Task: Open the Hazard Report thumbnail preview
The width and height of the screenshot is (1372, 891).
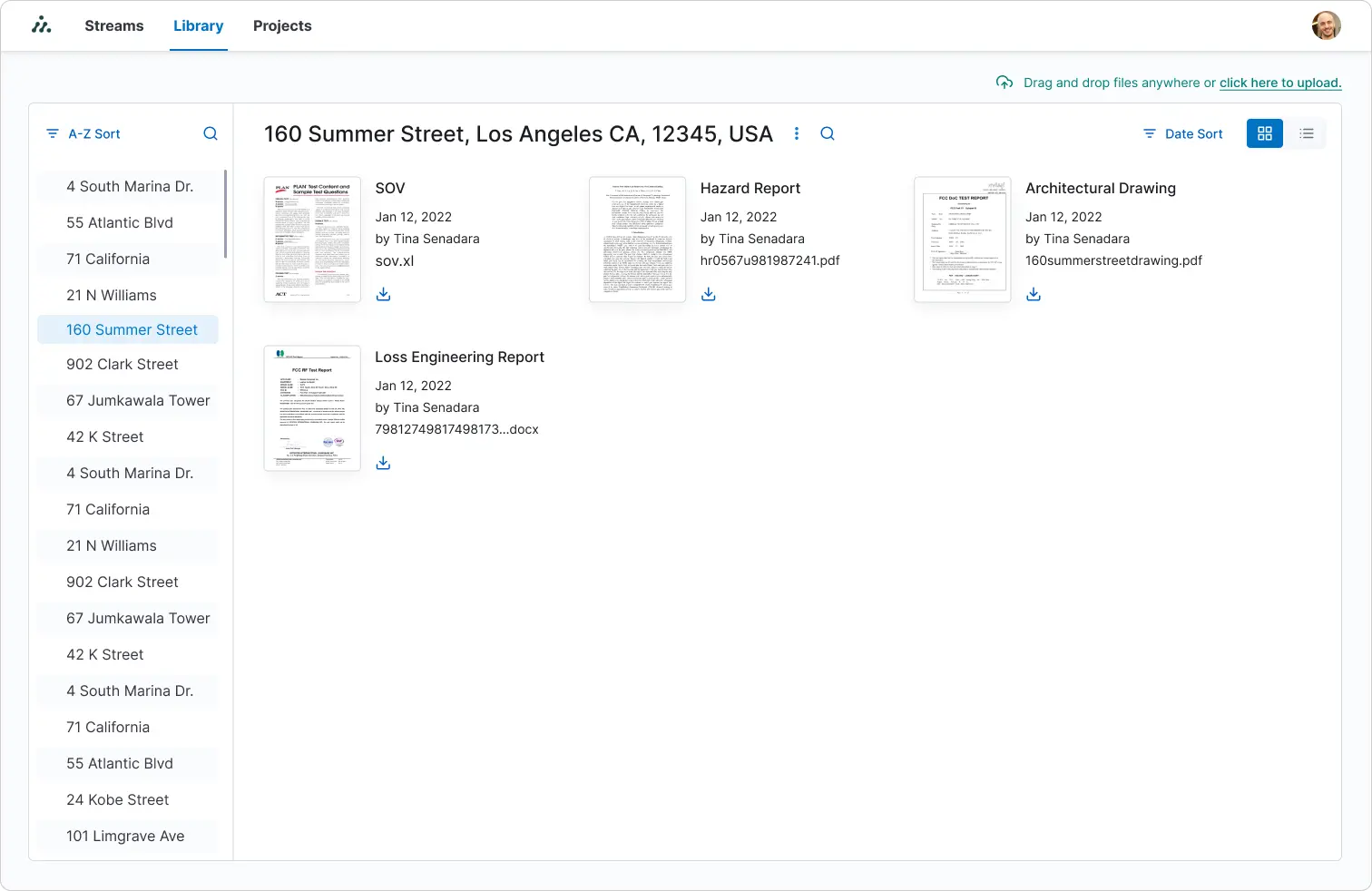Action: (637, 239)
